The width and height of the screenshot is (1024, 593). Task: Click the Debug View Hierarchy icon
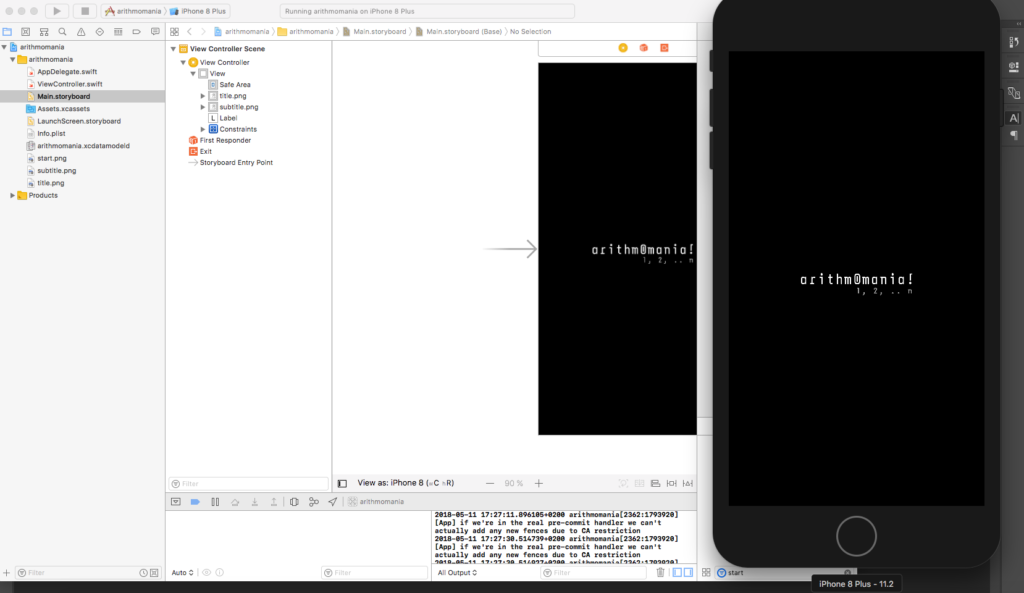(294, 501)
